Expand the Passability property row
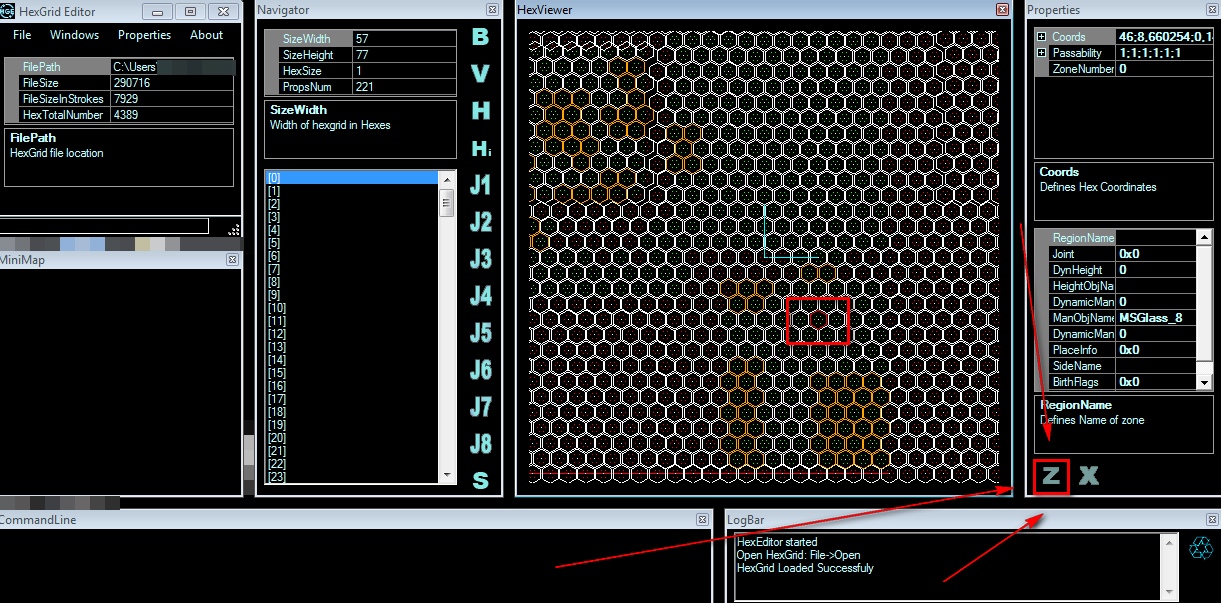 (1042, 53)
